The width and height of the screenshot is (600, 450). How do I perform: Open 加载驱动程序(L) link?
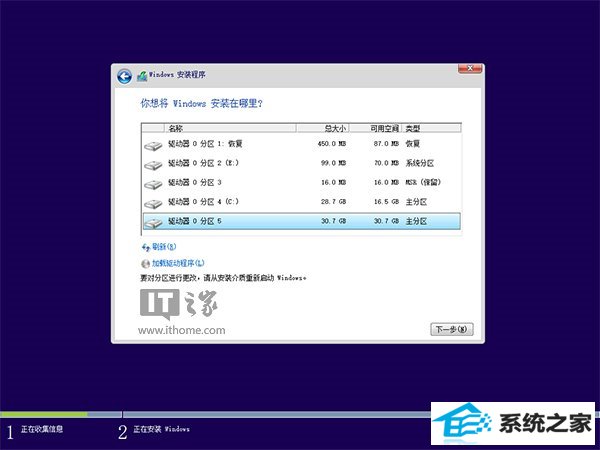pos(178,263)
